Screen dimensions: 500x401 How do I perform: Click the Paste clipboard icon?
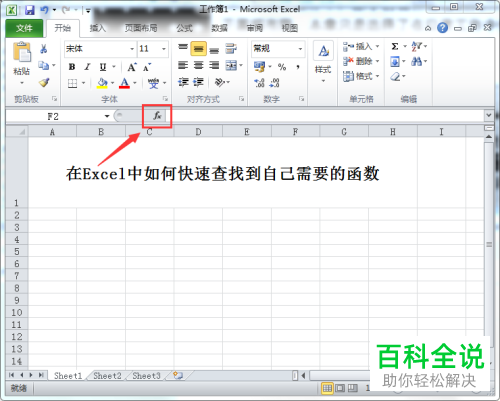[22, 52]
